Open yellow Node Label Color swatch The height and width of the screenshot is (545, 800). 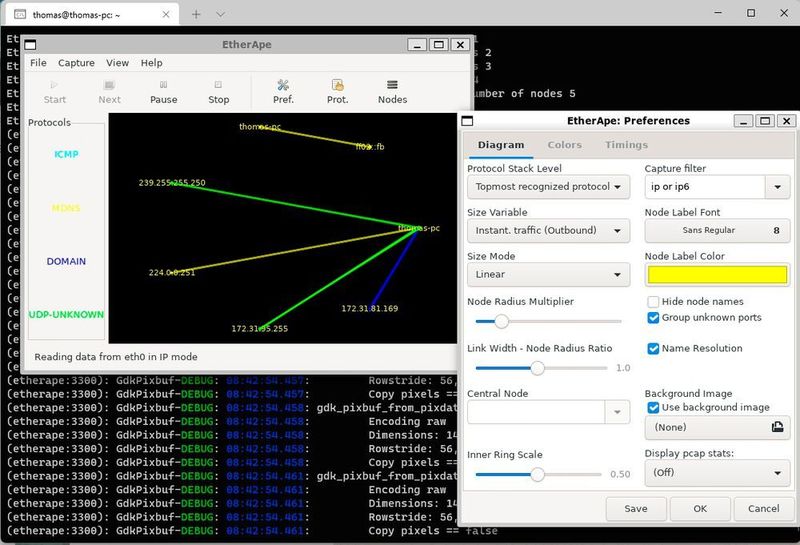pos(717,275)
